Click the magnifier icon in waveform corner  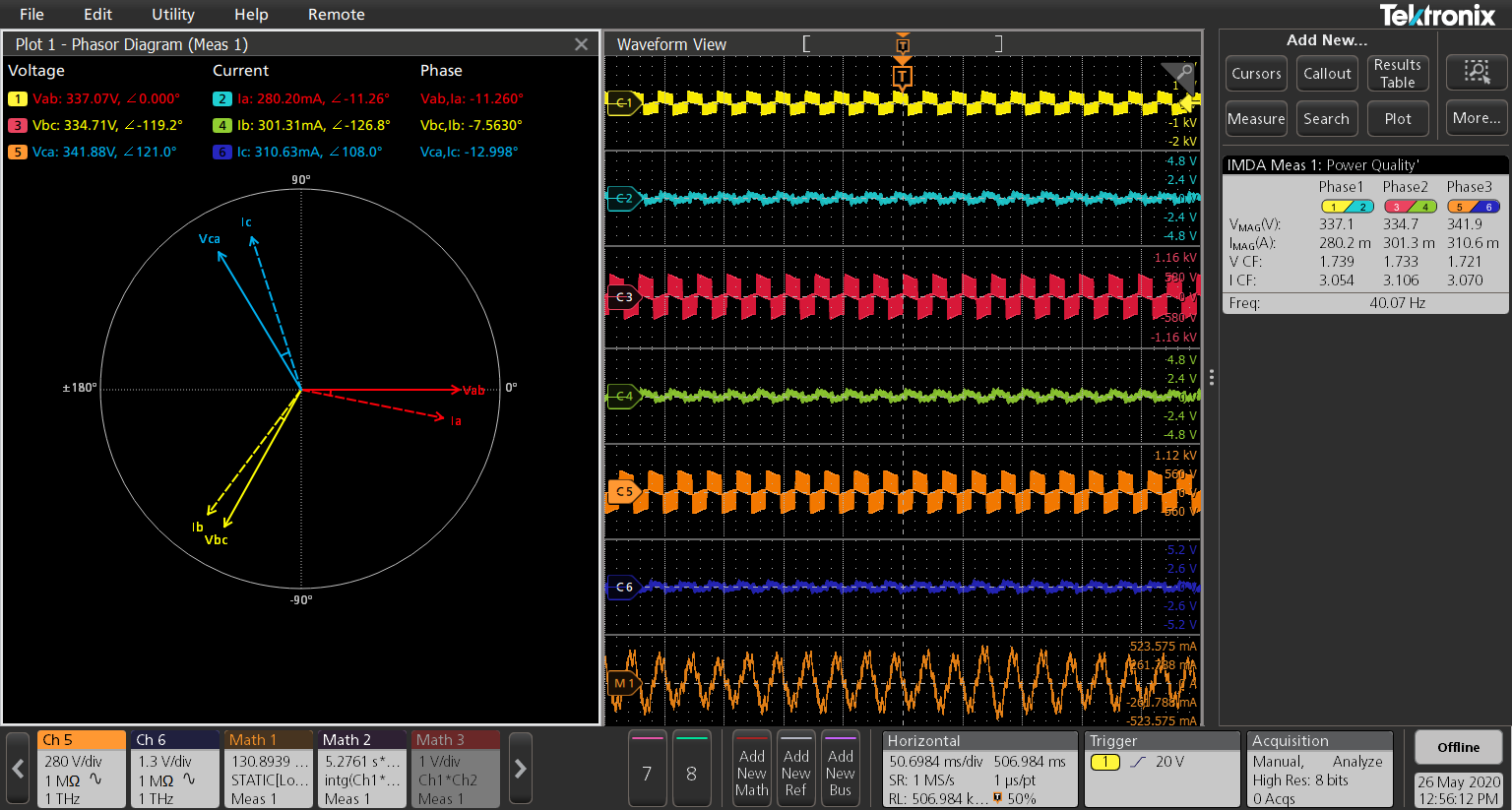[1182, 74]
